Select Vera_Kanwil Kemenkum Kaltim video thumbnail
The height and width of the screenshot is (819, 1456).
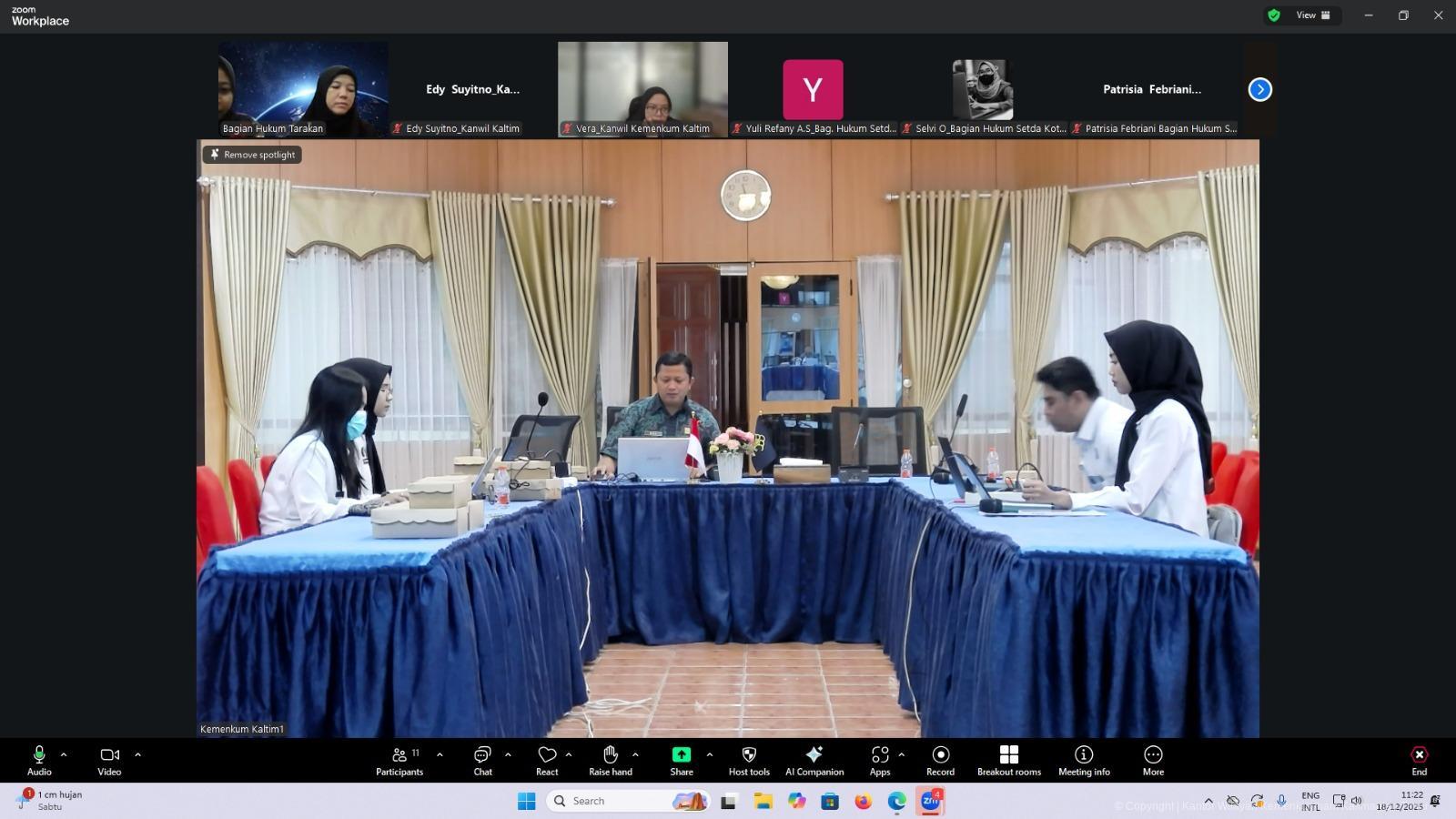point(642,88)
